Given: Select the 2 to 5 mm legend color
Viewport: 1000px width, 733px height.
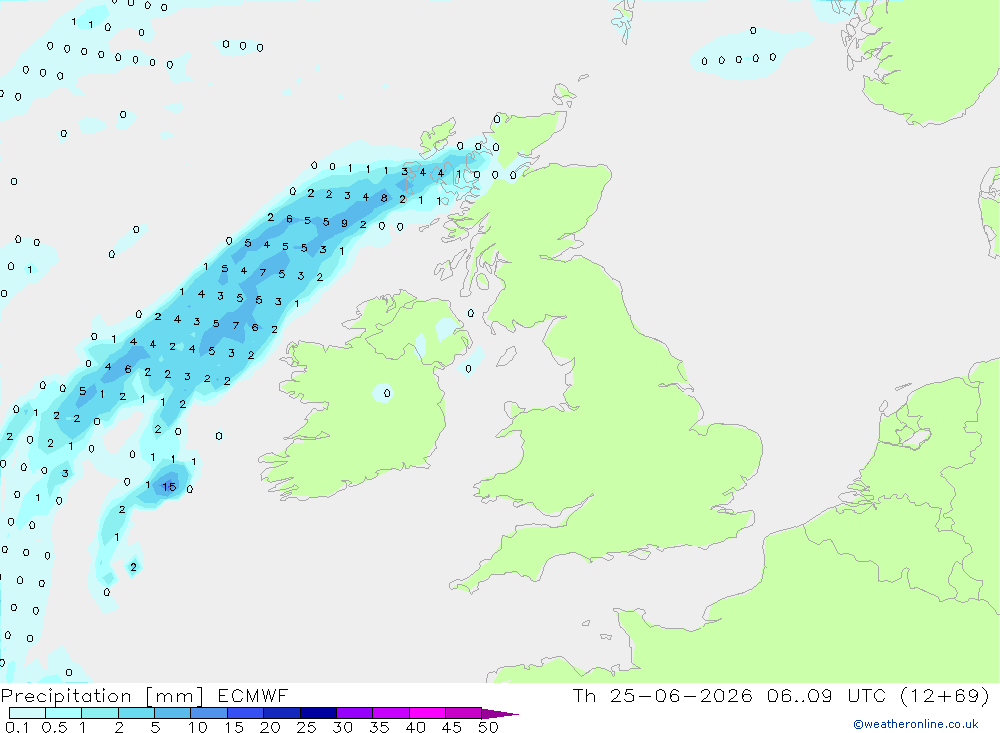Looking at the screenshot, I should point(136,713).
